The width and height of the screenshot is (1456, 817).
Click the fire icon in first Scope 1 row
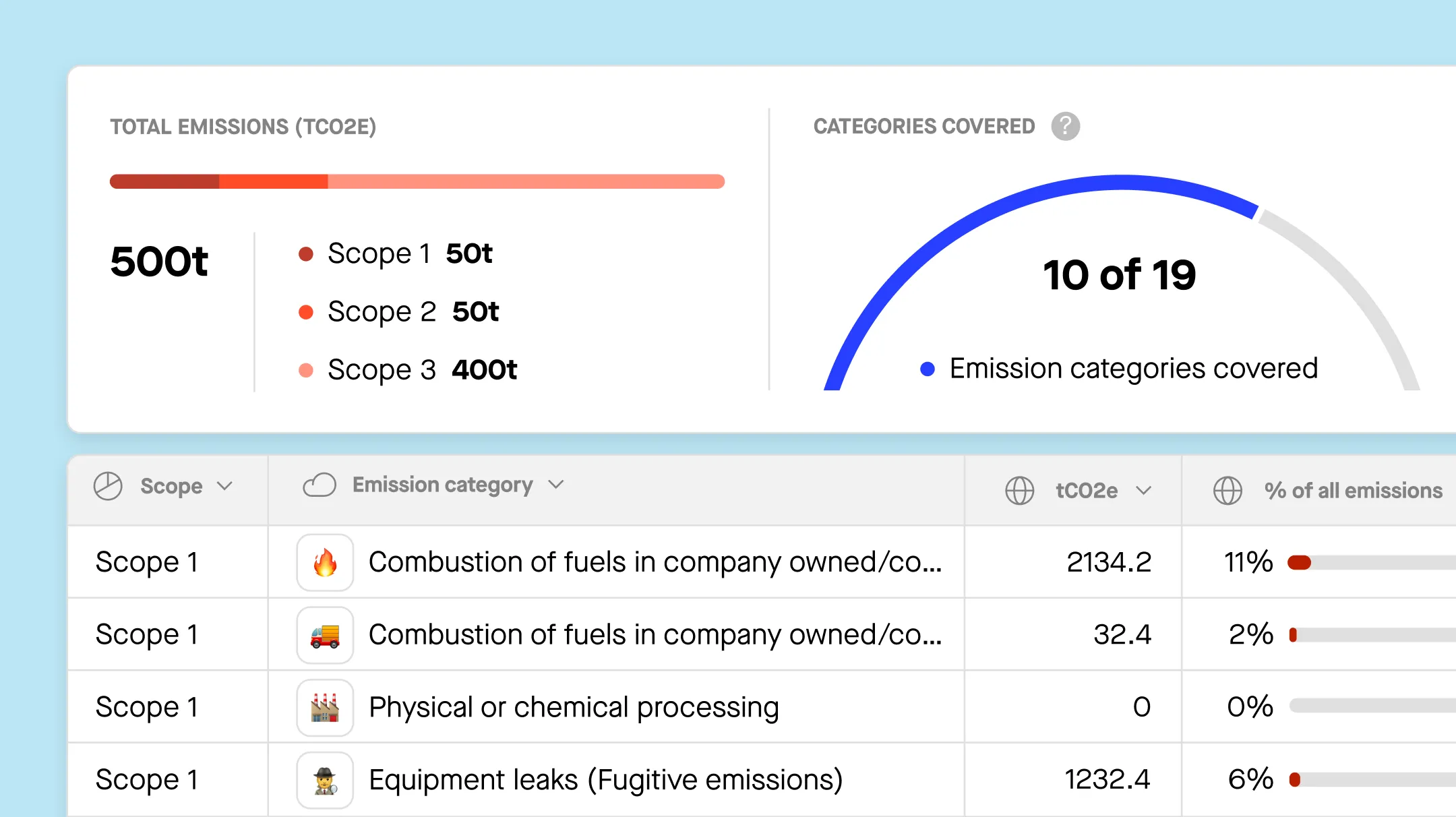click(325, 562)
